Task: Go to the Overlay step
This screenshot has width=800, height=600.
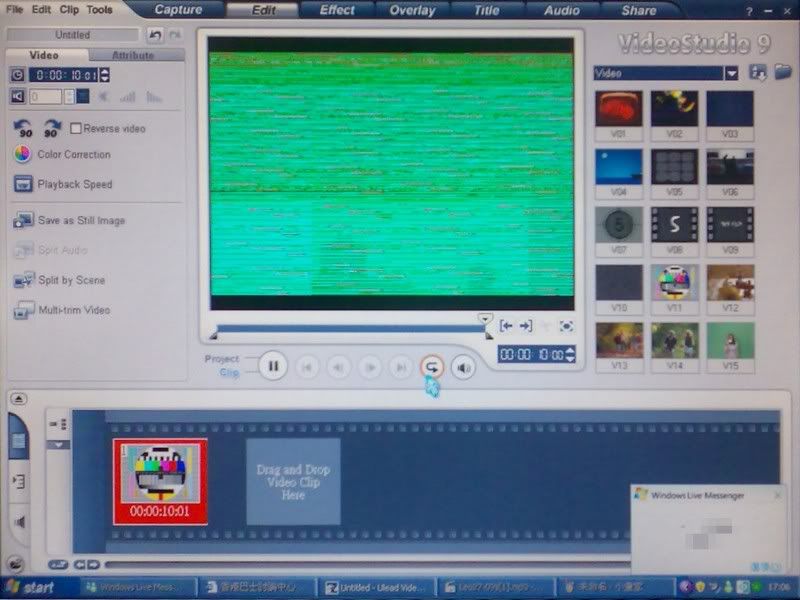Action: point(412,10)
